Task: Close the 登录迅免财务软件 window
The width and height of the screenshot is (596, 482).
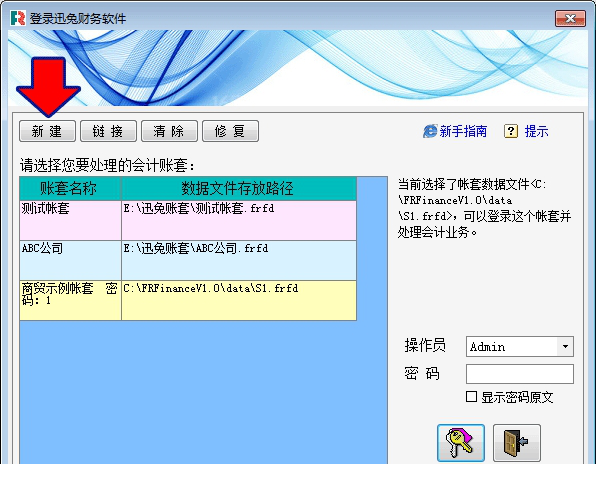Action: tap(570, 18)
